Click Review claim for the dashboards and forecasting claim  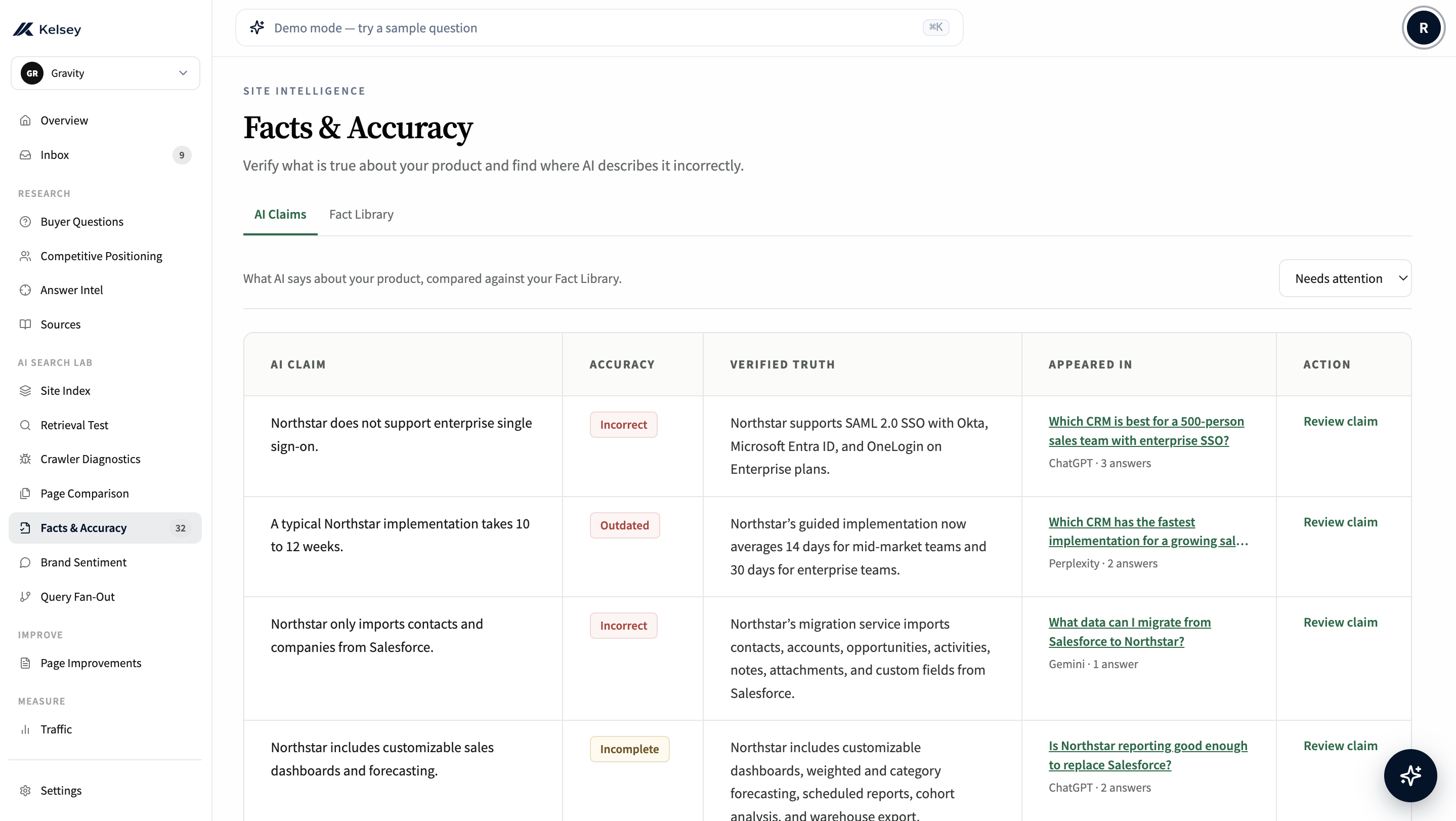pyautogui.click(x=1340, y=746)
